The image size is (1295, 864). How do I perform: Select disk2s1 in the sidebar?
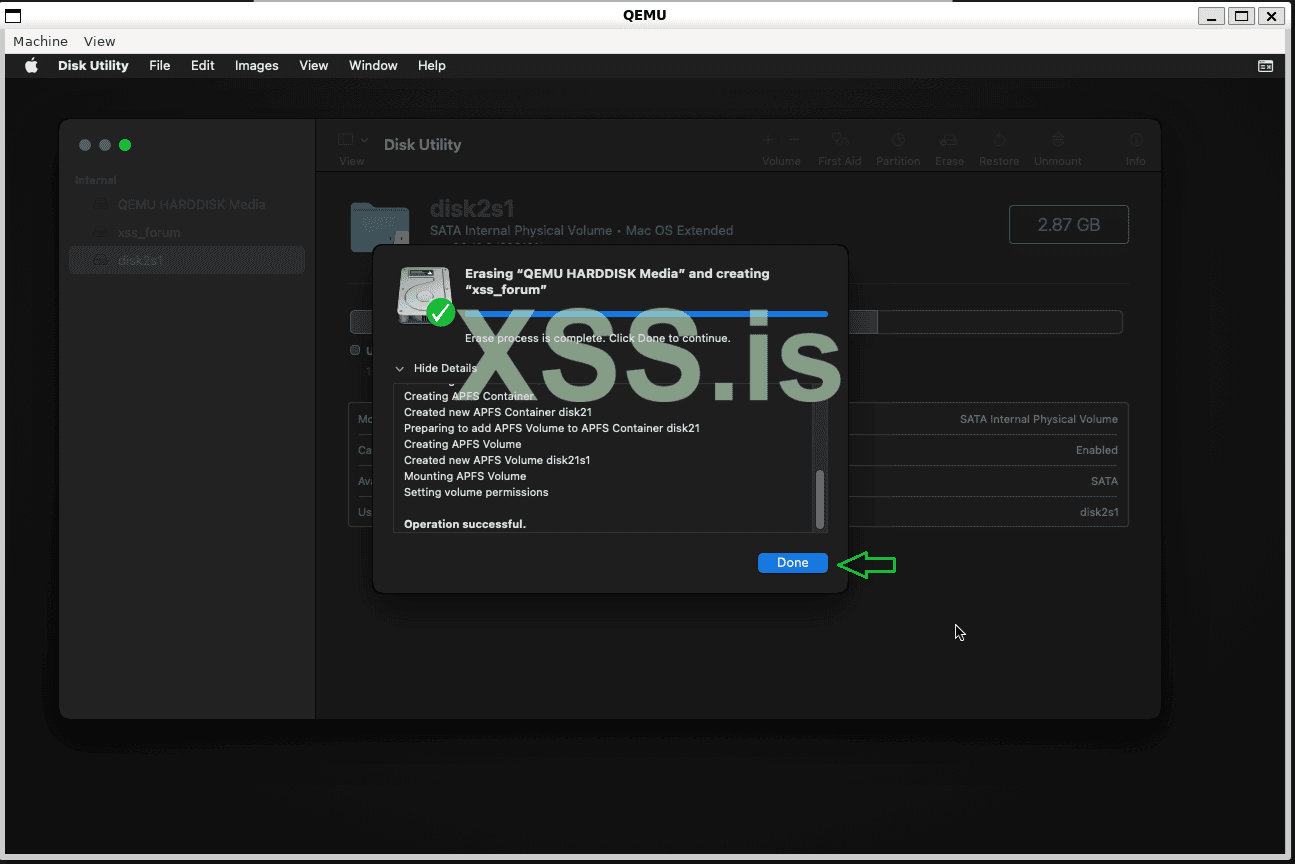tap(187, 261)
